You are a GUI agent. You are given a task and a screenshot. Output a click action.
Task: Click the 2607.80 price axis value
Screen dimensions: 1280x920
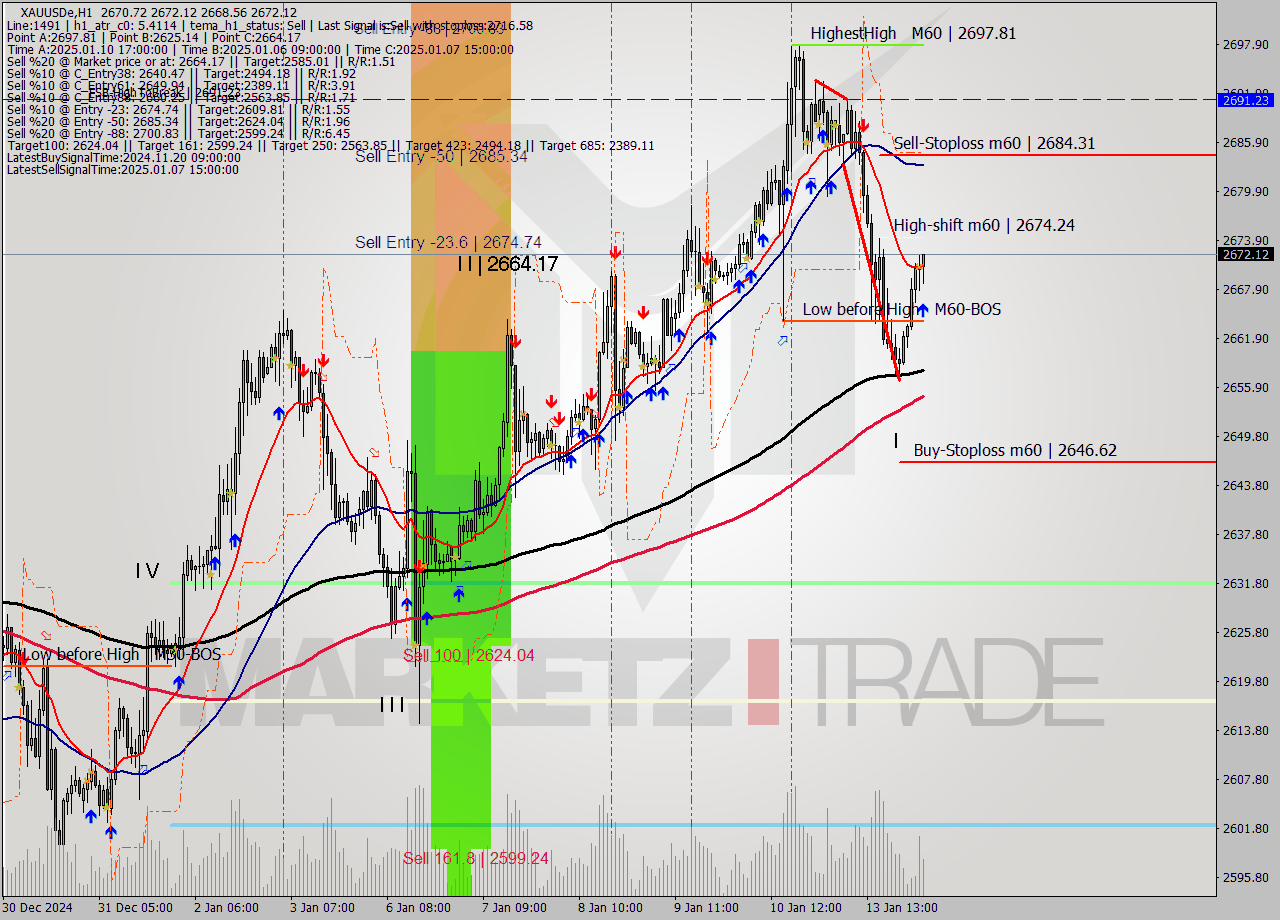pyautogui.click(x=1245, y=779)
